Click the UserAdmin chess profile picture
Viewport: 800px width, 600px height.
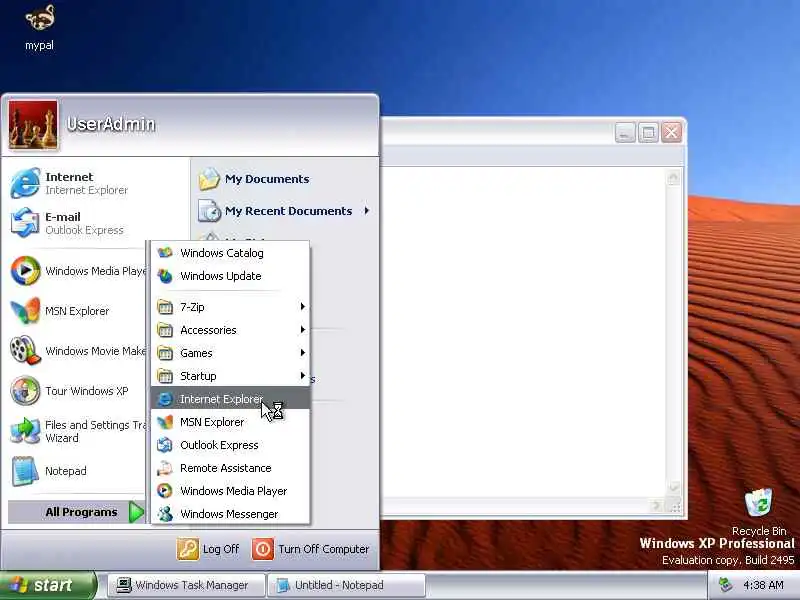click(33, 125)
